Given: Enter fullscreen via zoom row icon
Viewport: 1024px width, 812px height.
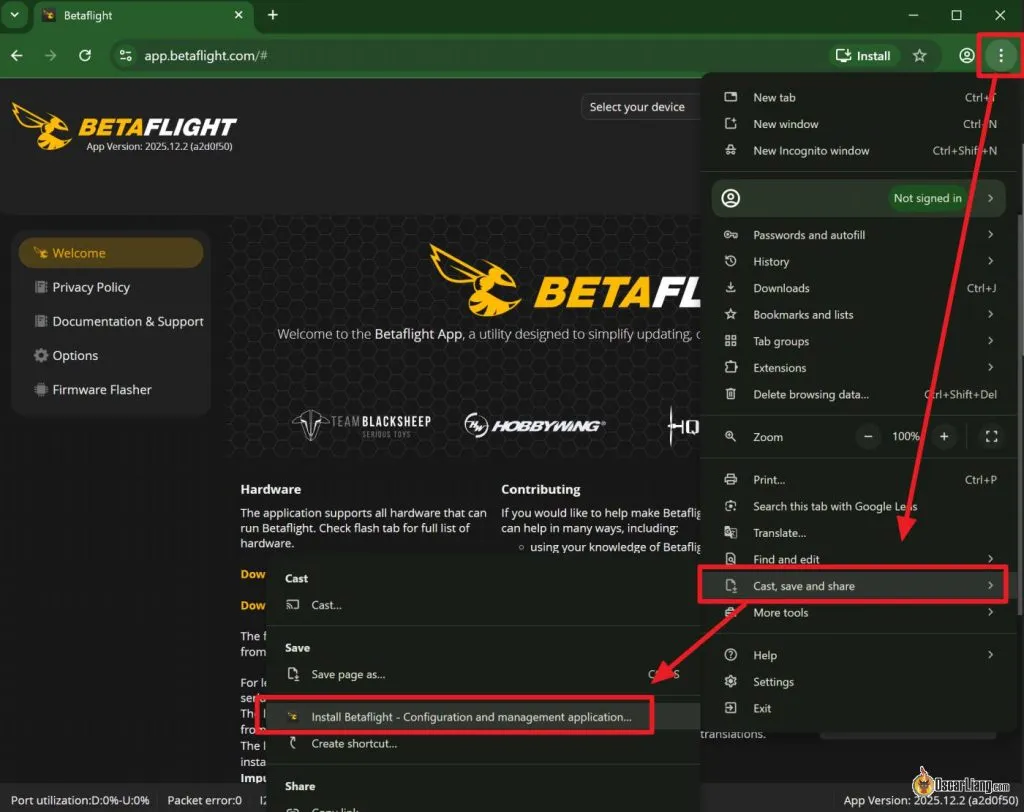Looking at the screenshot, I should tap(991, 437).
